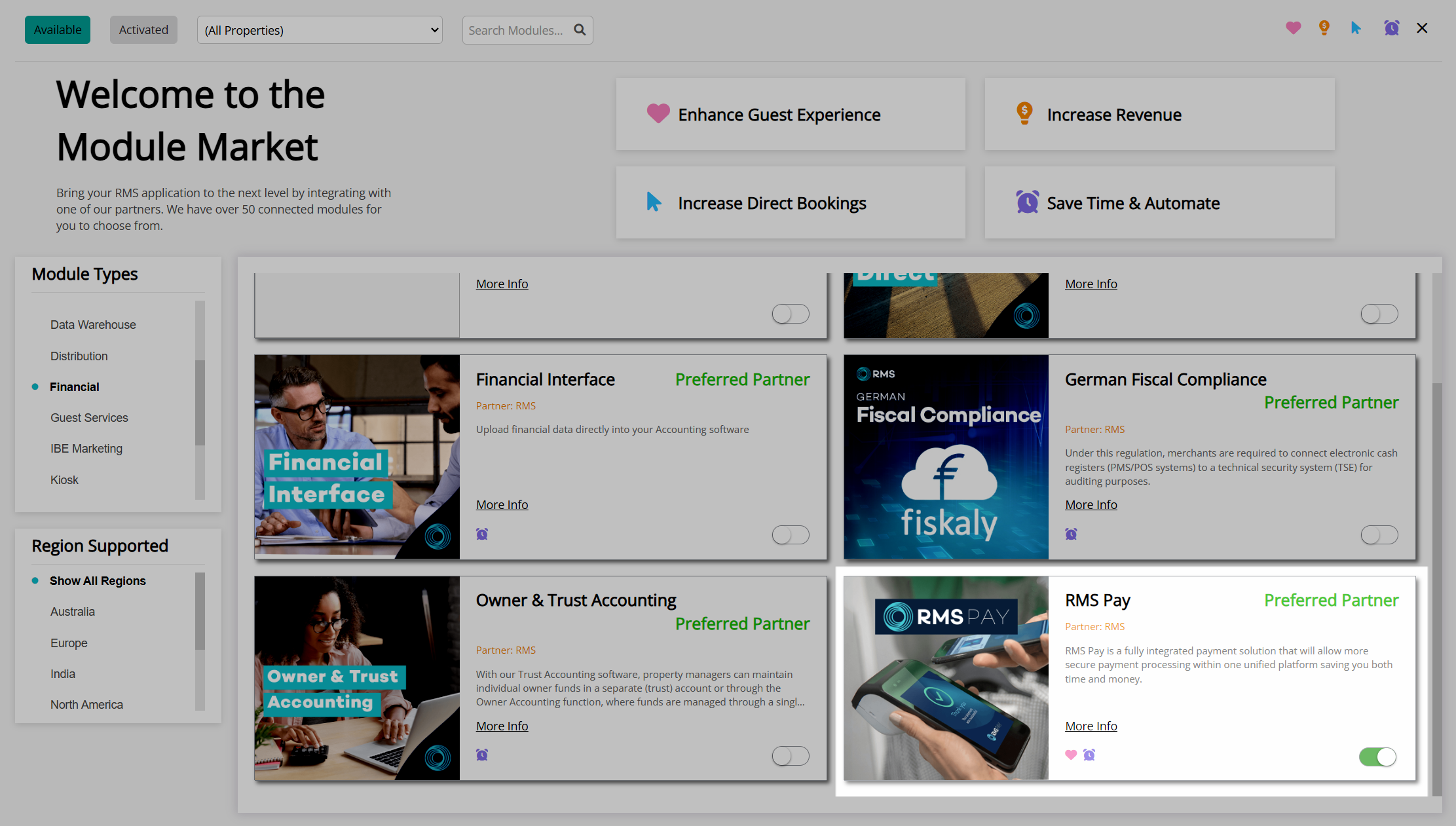Enable the German Fiscal Compliance toggle
Image resolution: width=1456 pixels, height=826 pixels.
pyautogui.click(x=1379, y=535)
